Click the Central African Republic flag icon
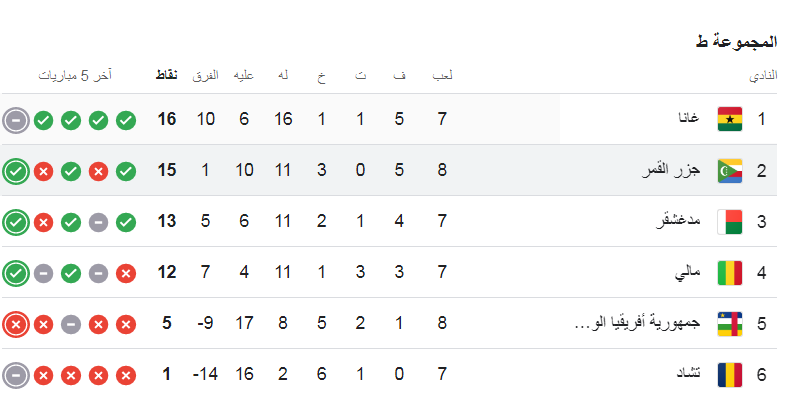Image resolution: width=791 pixels, height=413 pixels. (x=730, y=323)
